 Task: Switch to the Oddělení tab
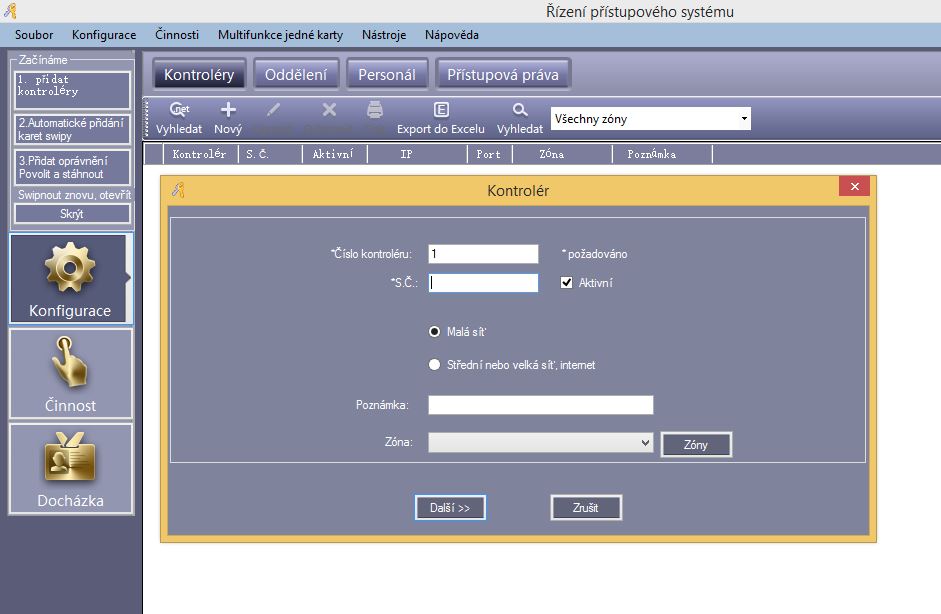tap(296, 74)
